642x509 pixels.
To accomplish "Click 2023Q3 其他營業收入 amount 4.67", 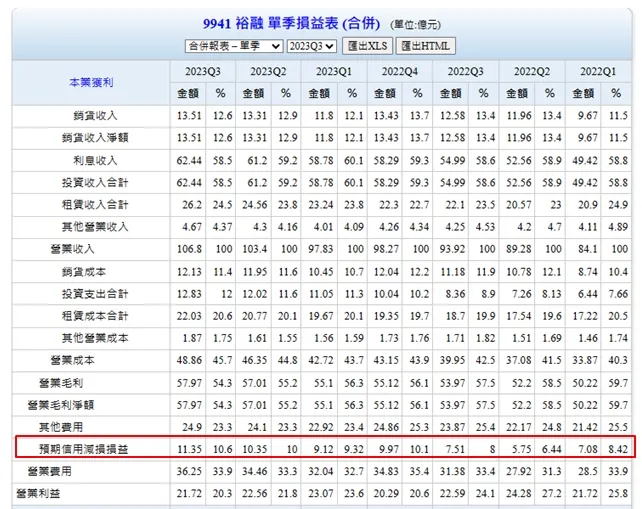I will (192, 227).
